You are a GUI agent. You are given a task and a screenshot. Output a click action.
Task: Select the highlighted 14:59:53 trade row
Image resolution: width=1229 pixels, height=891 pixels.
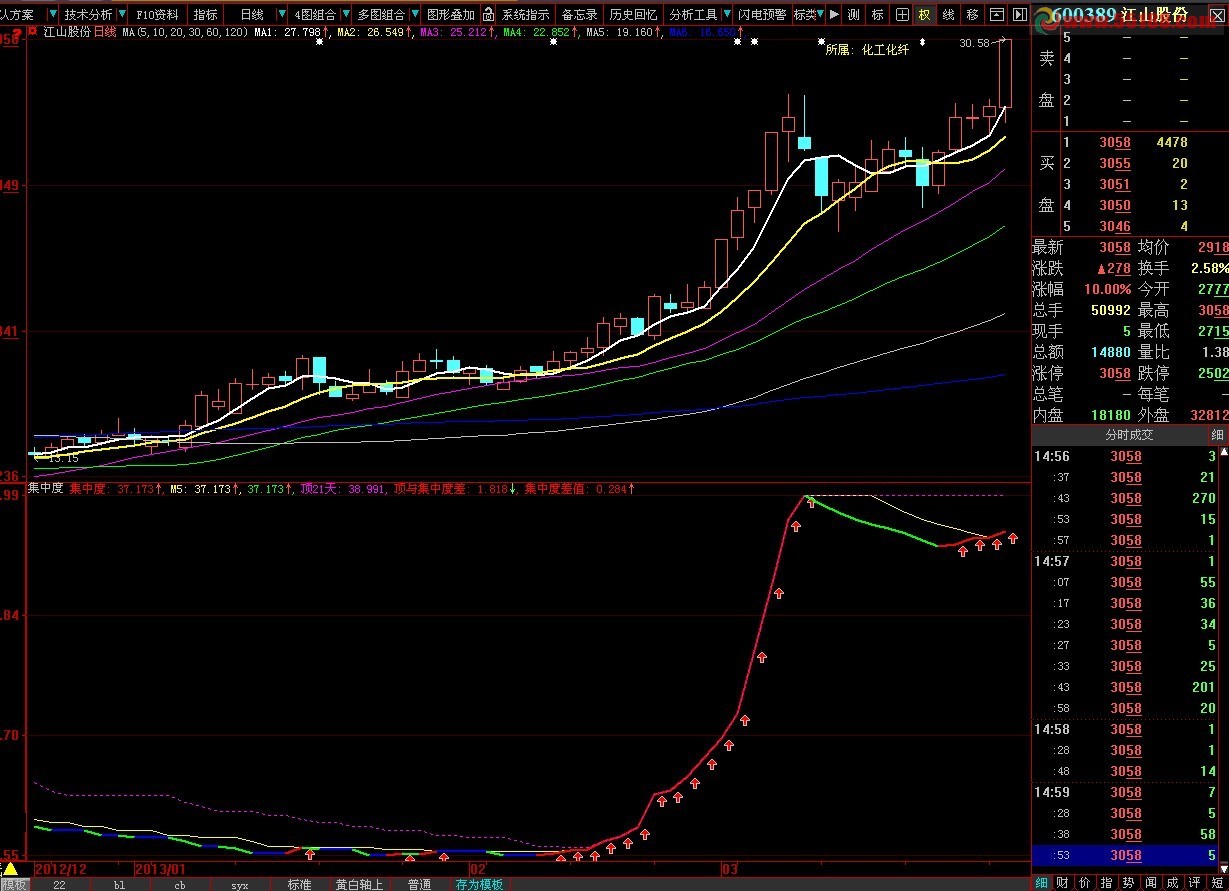point(1124,856)
